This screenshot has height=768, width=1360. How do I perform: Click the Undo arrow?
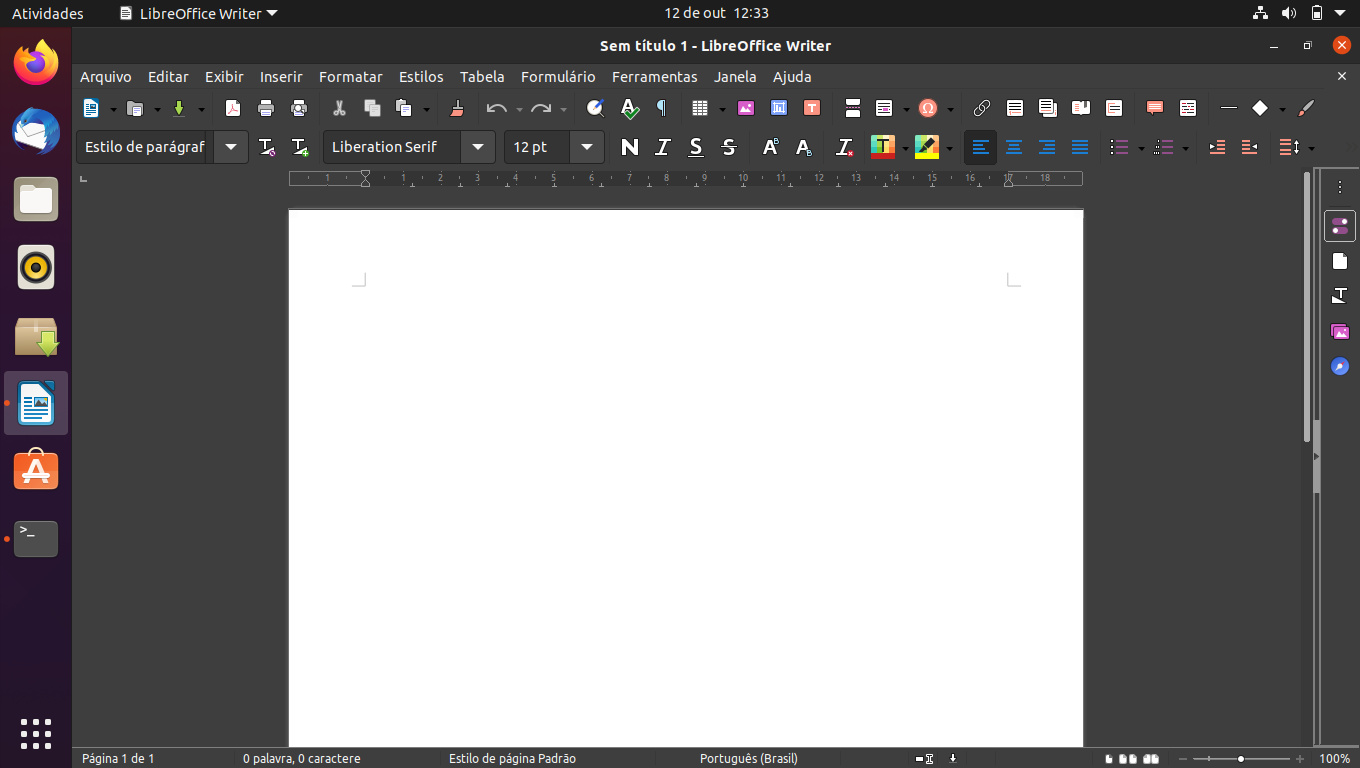496,108
